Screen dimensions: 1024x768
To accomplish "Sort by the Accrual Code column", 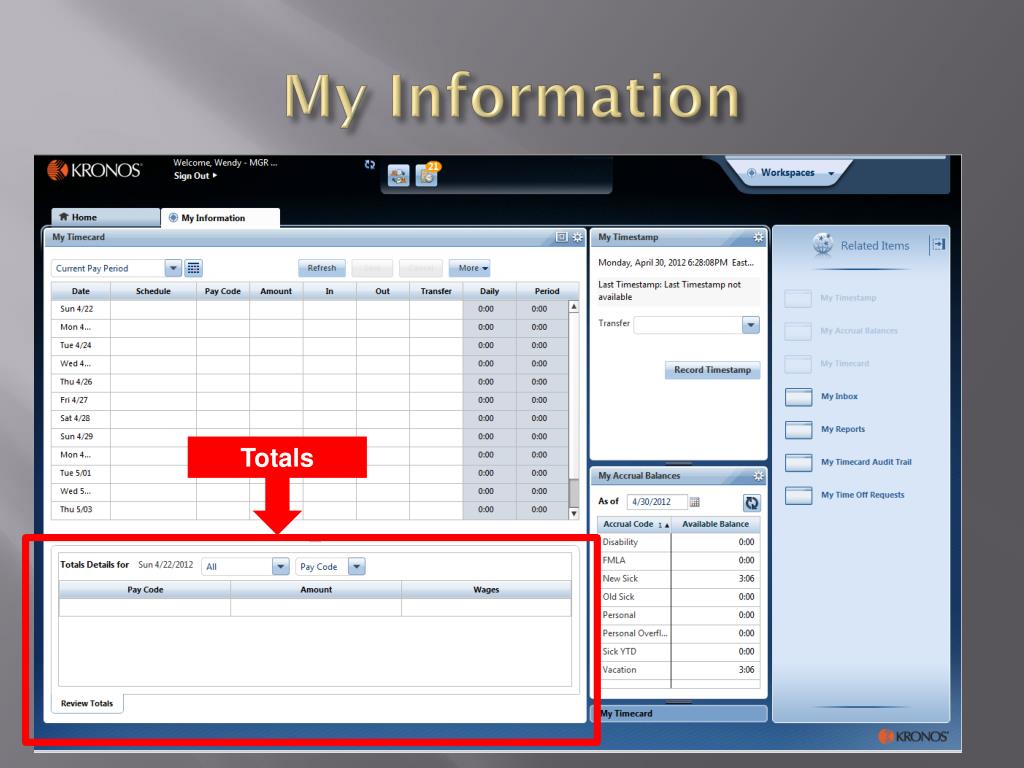I will [x=634, y=524].
